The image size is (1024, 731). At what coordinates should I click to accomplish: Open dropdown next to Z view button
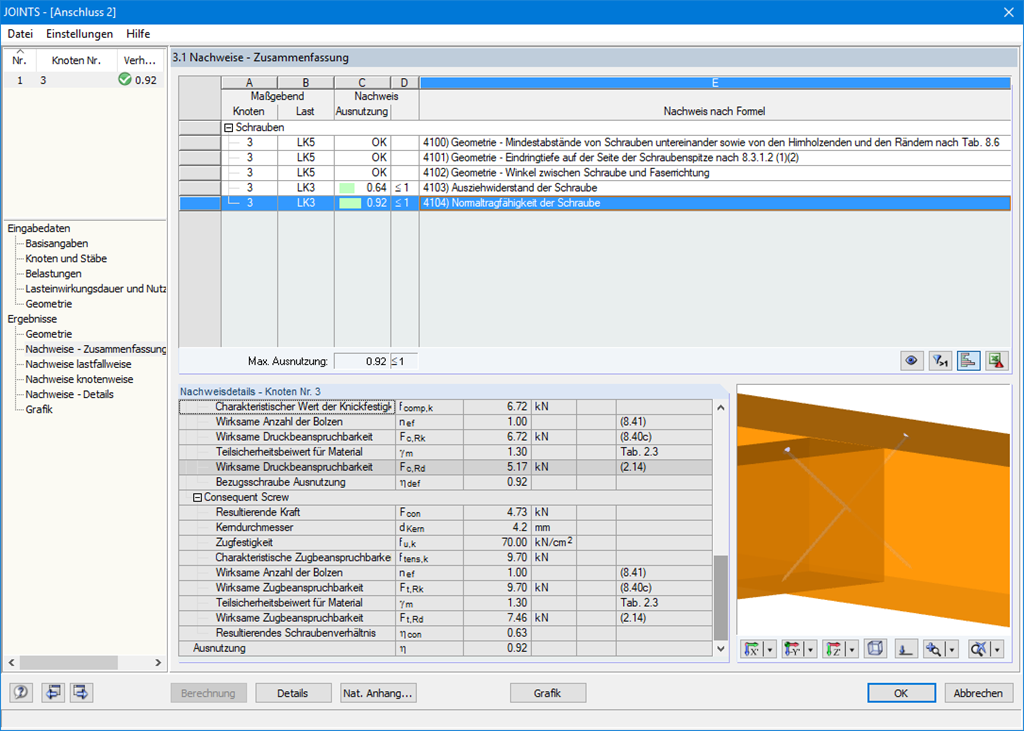852,649
